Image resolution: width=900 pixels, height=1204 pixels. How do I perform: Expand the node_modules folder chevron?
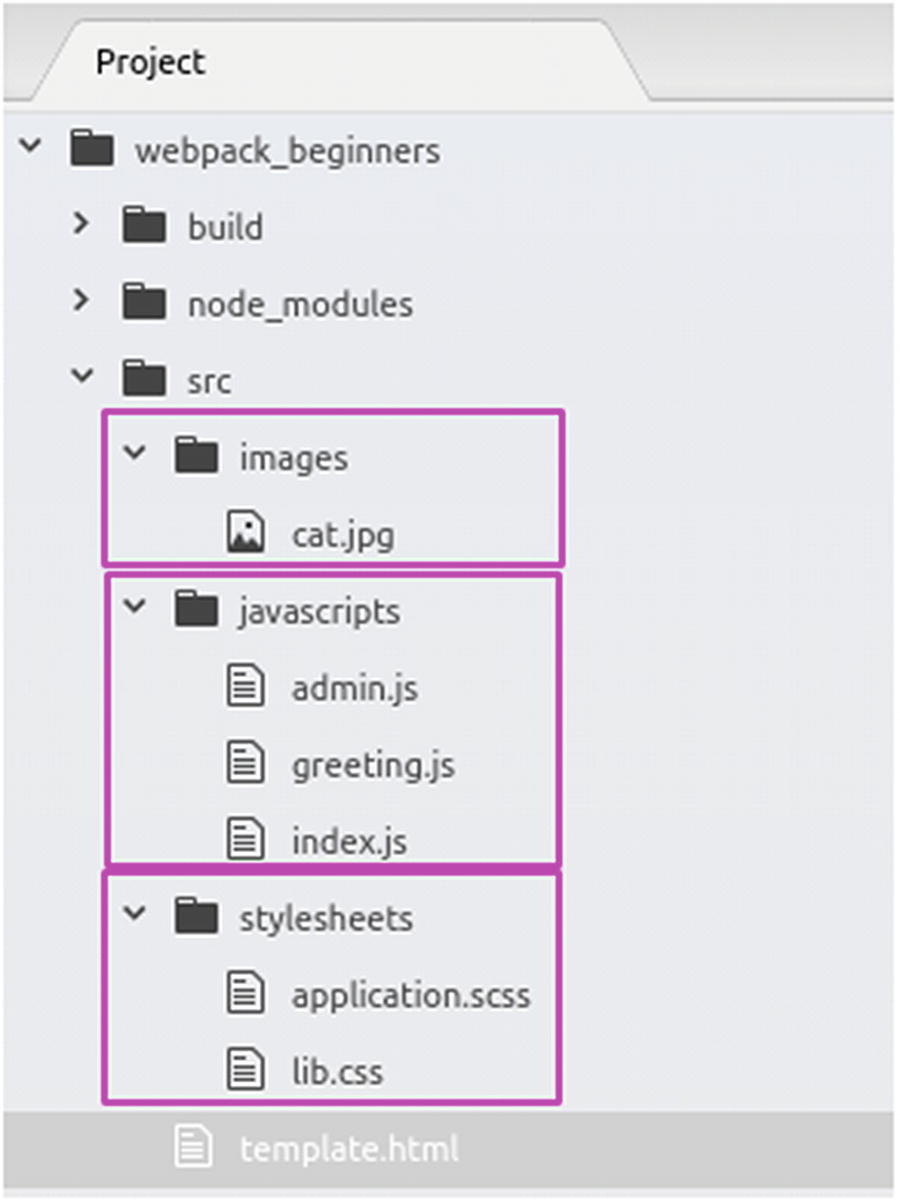pos(82,301)
